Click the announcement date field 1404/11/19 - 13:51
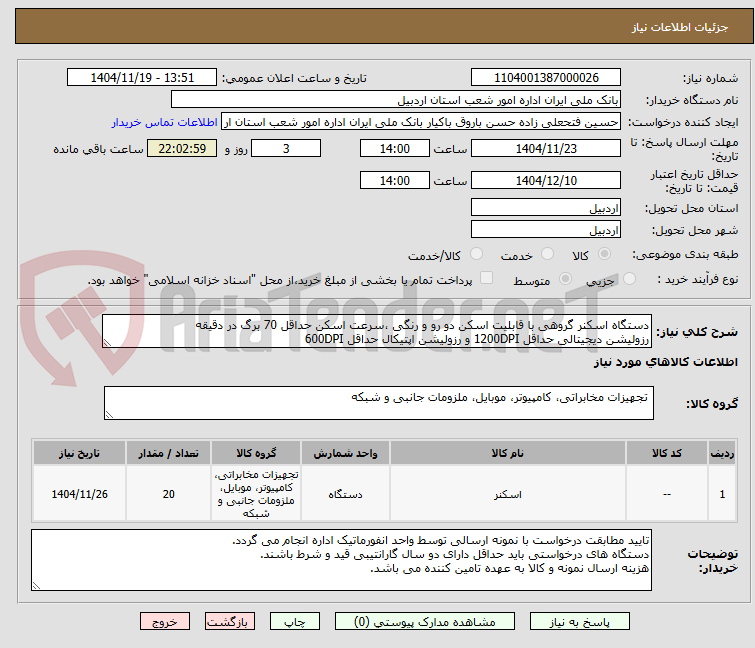755x648 pixels. pos(142,78)
